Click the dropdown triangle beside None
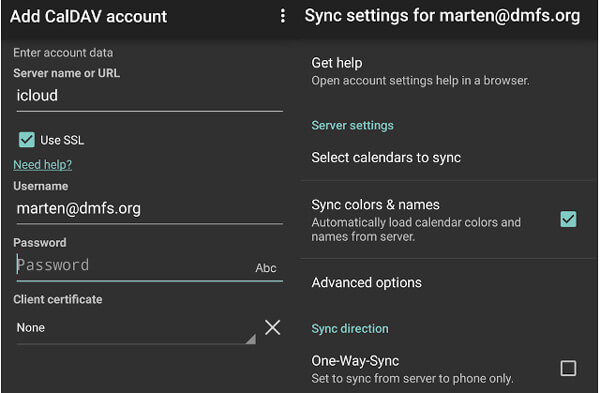Screen dimensions: 600x393 click(251, 339)
